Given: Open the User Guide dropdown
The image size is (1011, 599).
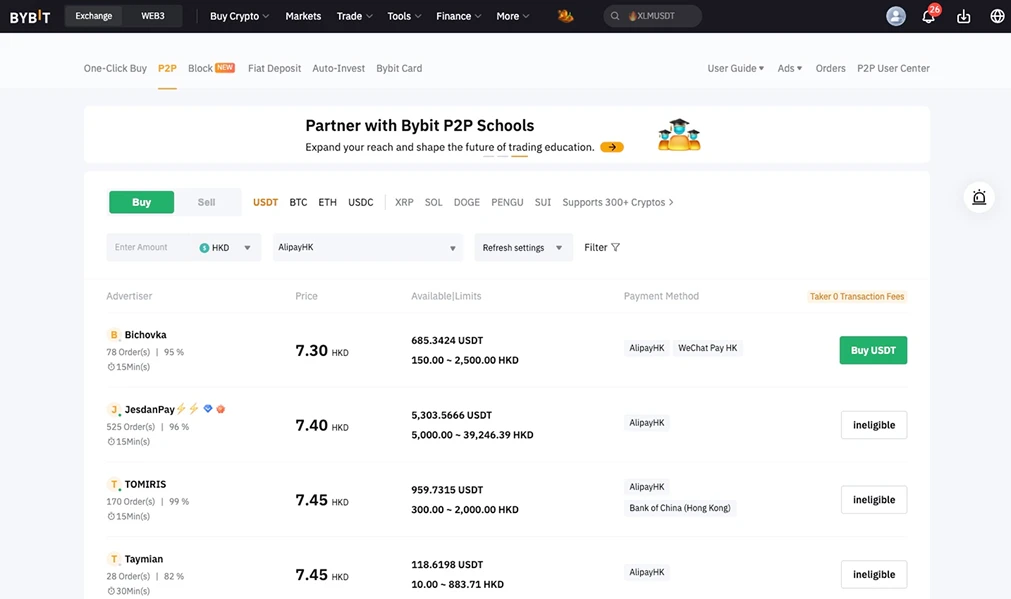Looking at the screenshot, I should pos(736,68).
